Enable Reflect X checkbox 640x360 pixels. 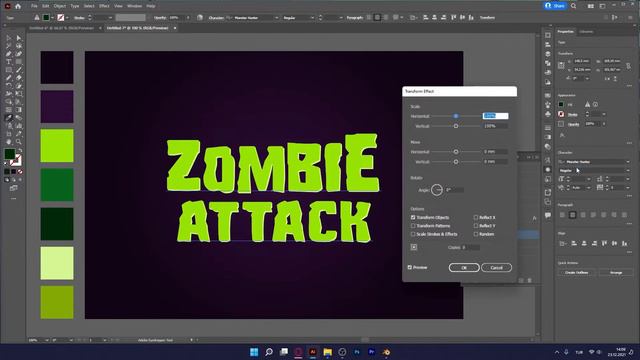[x=476, y=218]
